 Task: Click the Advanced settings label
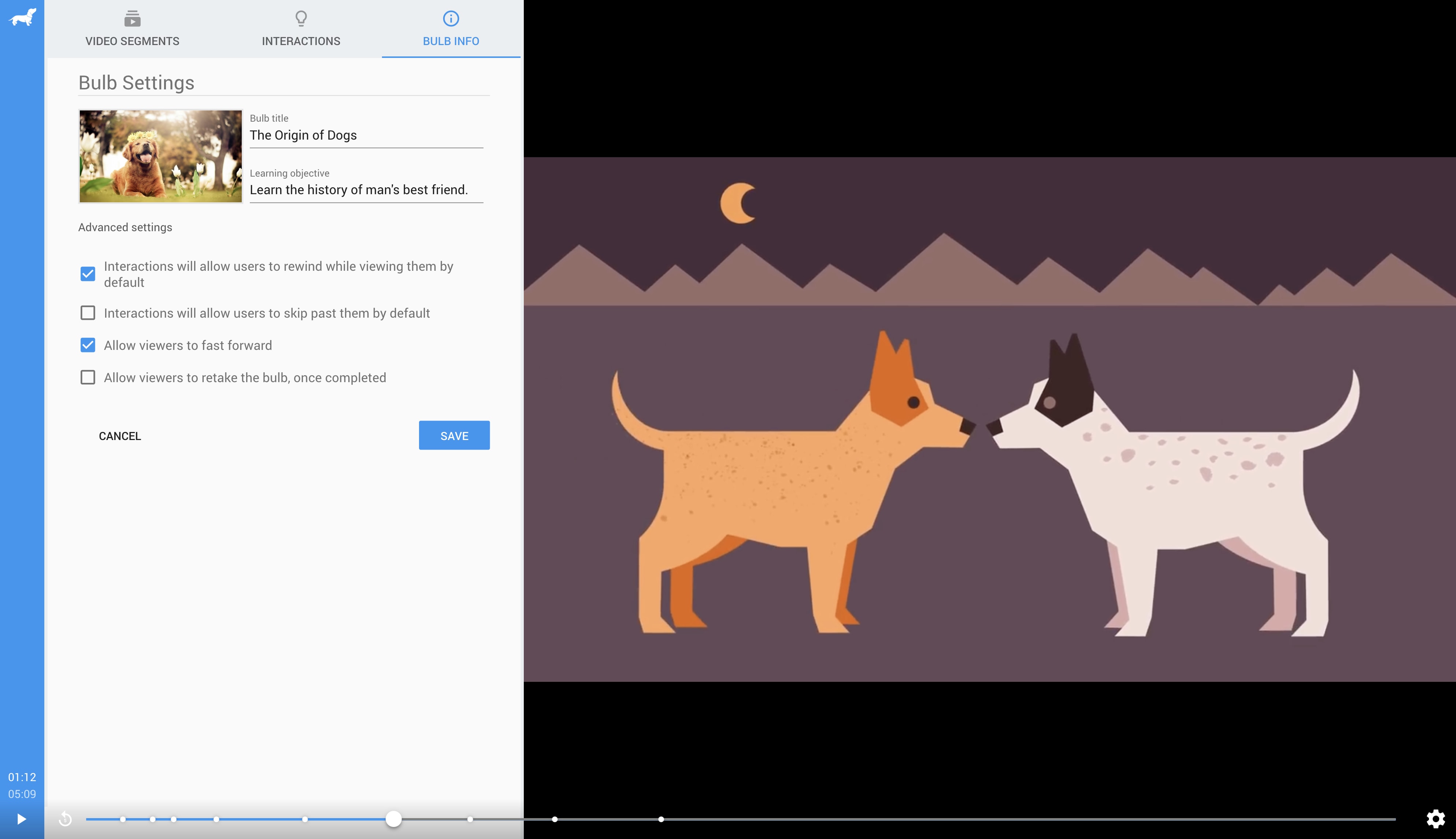125,227
